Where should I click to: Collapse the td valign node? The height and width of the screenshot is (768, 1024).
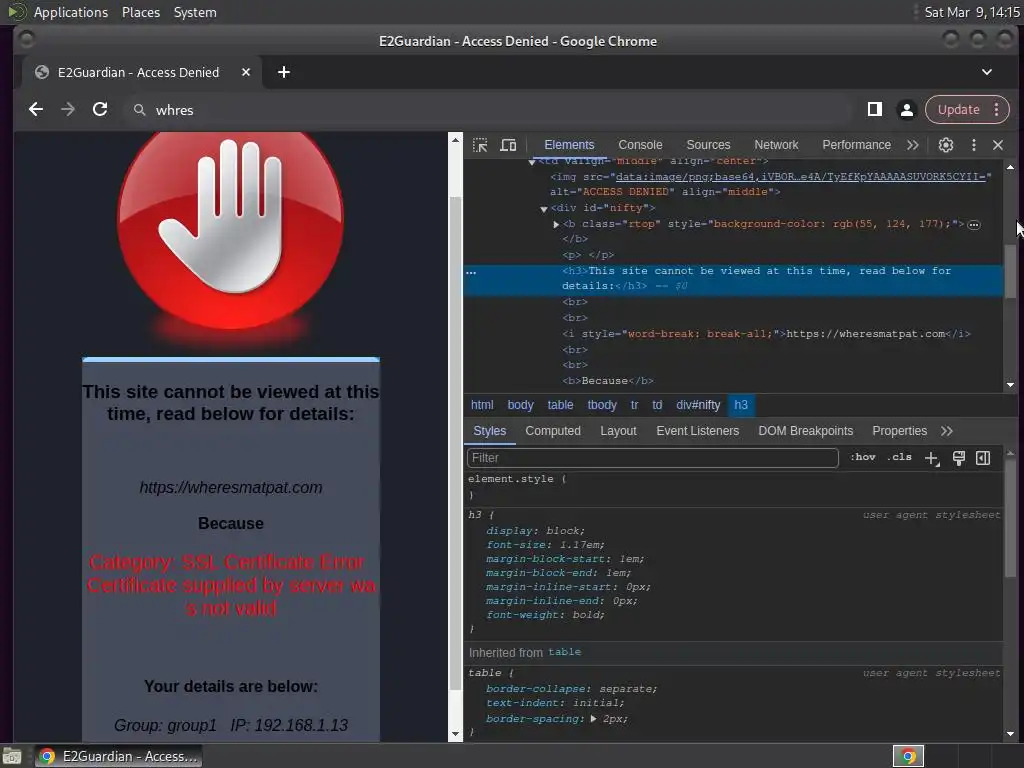tap(532, 162)
